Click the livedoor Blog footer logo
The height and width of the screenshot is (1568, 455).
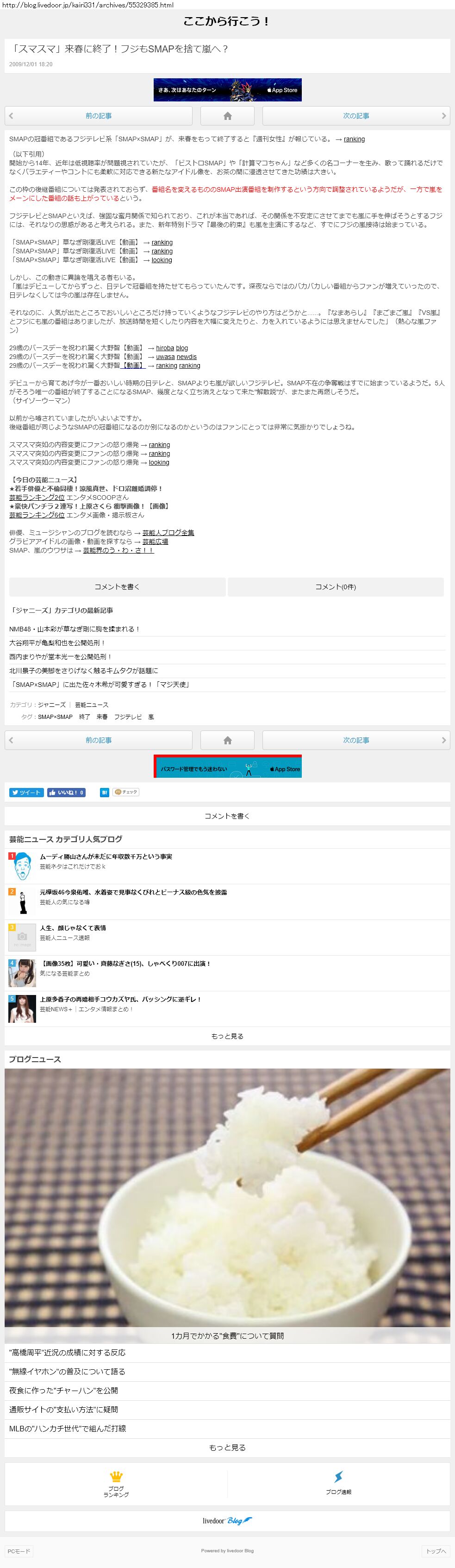tap(228, 1521)
